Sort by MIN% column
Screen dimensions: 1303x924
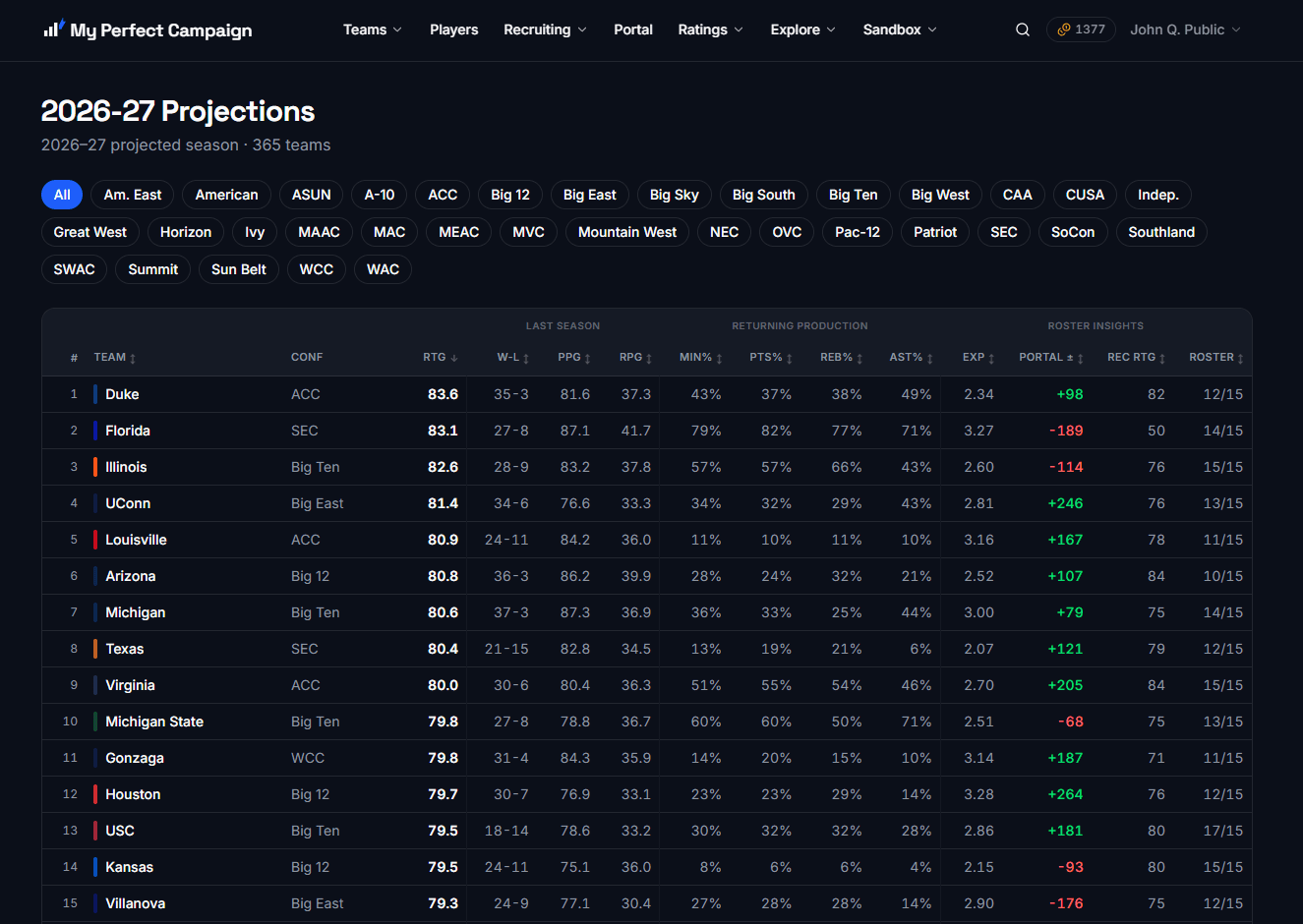point(701,358)
